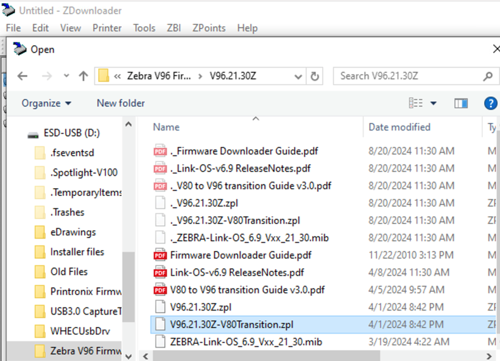This screenshot has width=500, height=361.
Task: Click the tree scroll up arrow
Action: pos(128,124)
